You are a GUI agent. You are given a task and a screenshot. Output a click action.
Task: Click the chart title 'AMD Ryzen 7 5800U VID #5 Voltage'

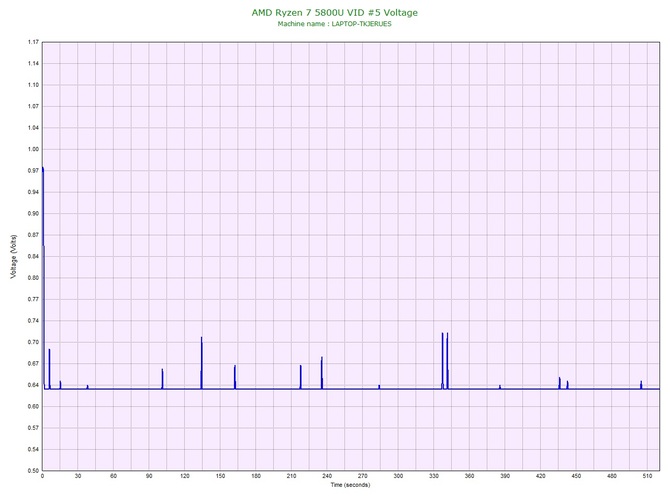click(x=335, y=13)
